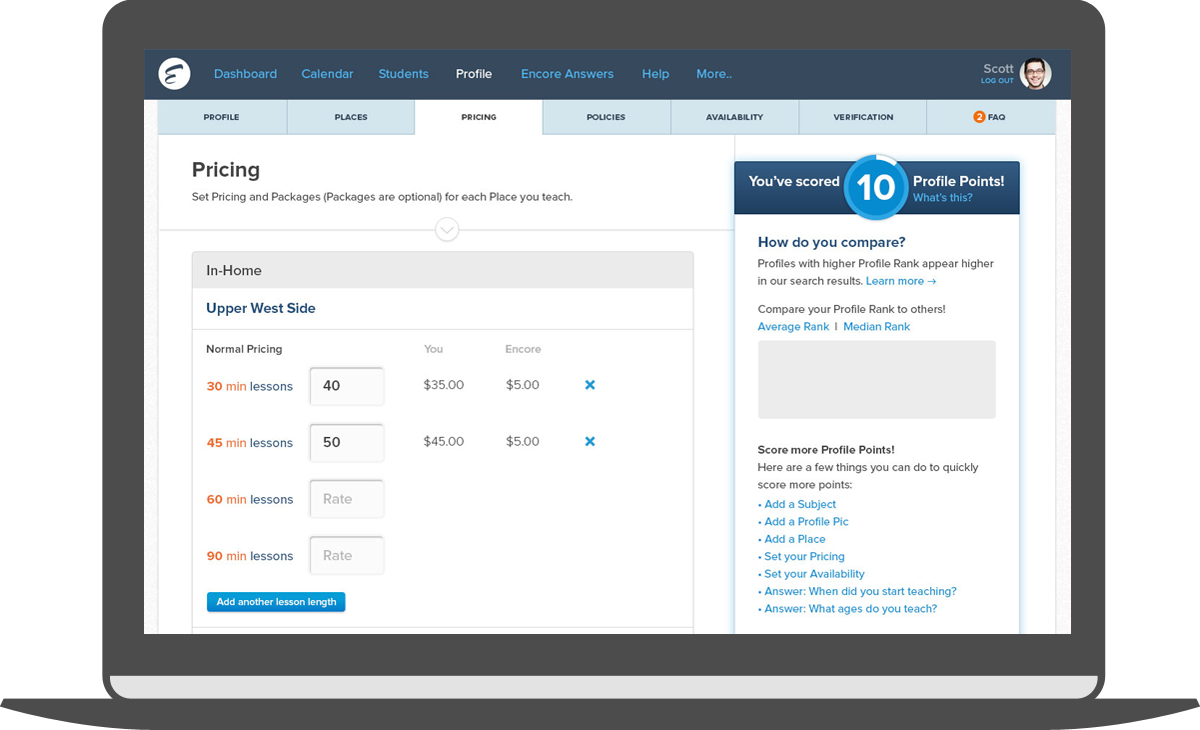Image resolution: width=1200 pixels, height=730 pixels.
Task: Open Scott's profile picture avatar
Action: coord(1035,74)
